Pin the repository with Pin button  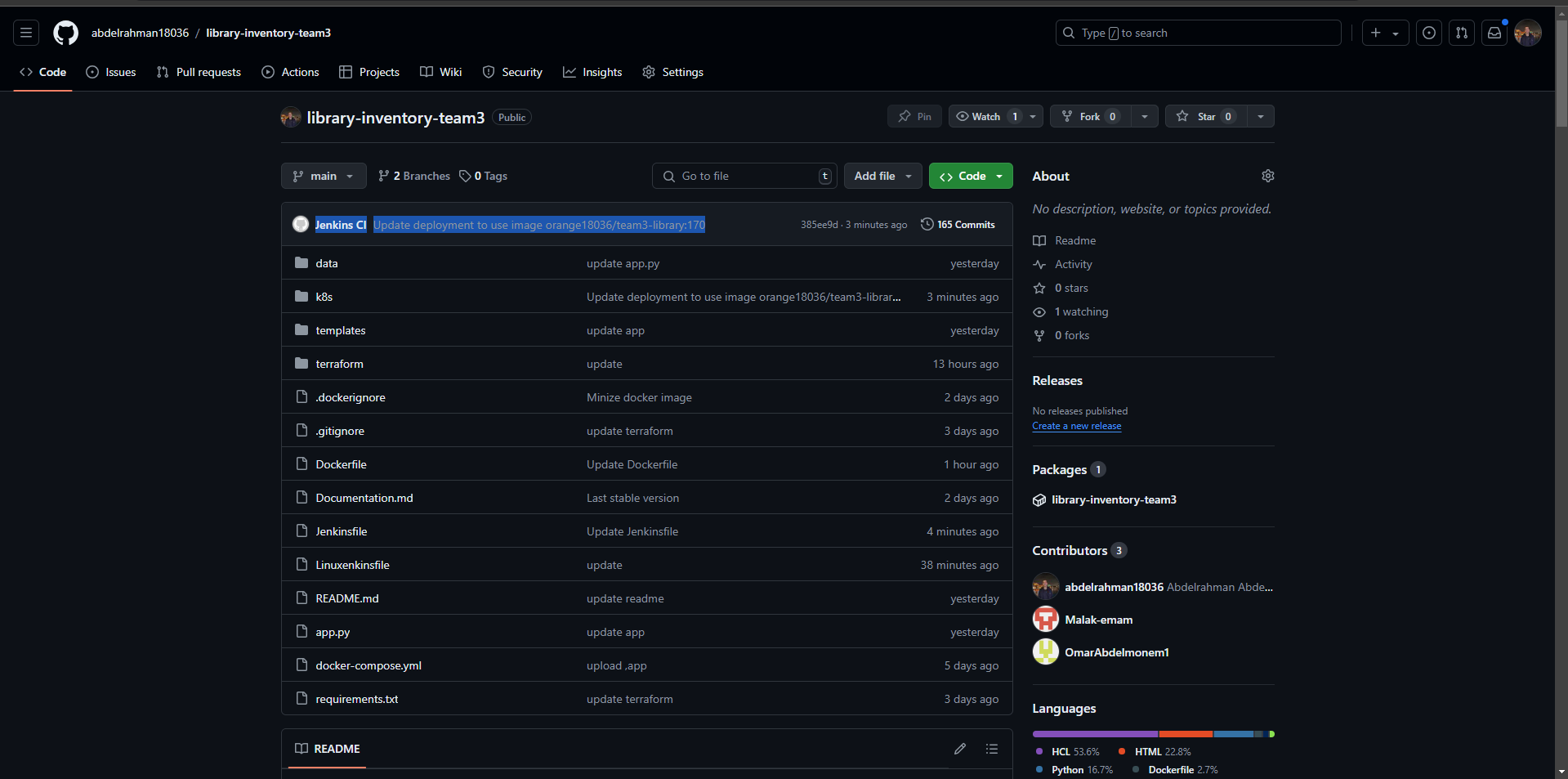pos(914,116)
